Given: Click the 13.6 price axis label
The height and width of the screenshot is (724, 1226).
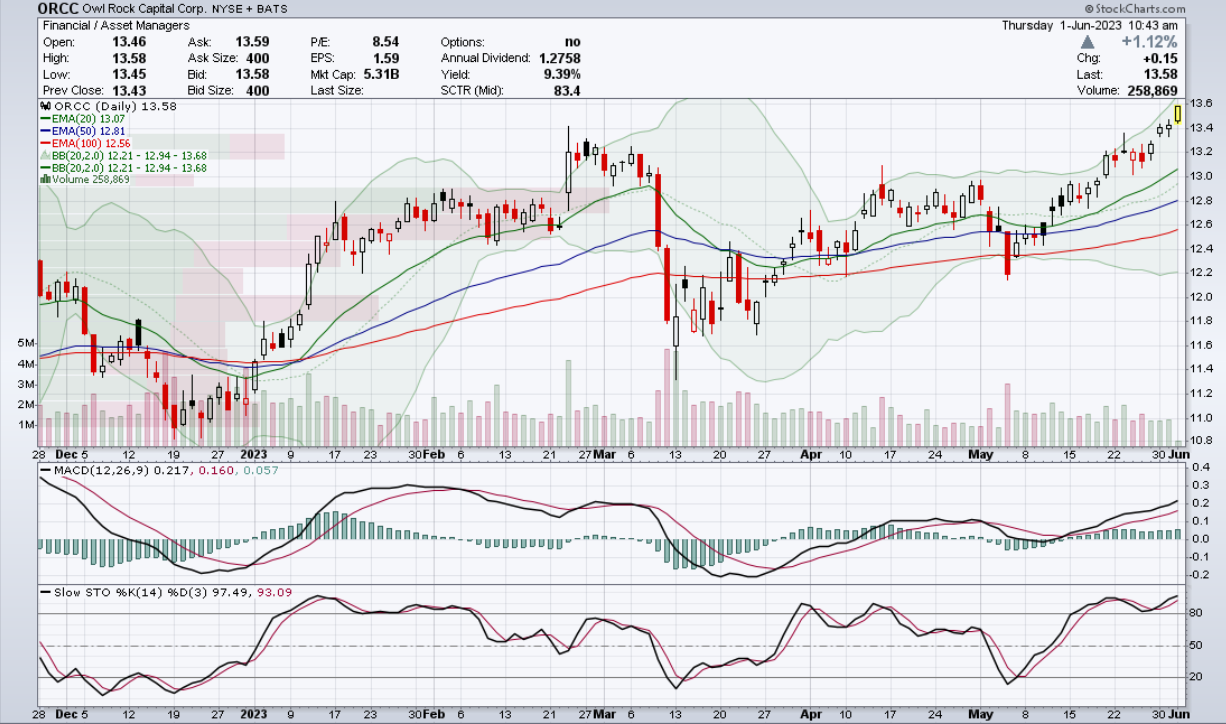Looking at the screenshot, I should [1203, 103].
